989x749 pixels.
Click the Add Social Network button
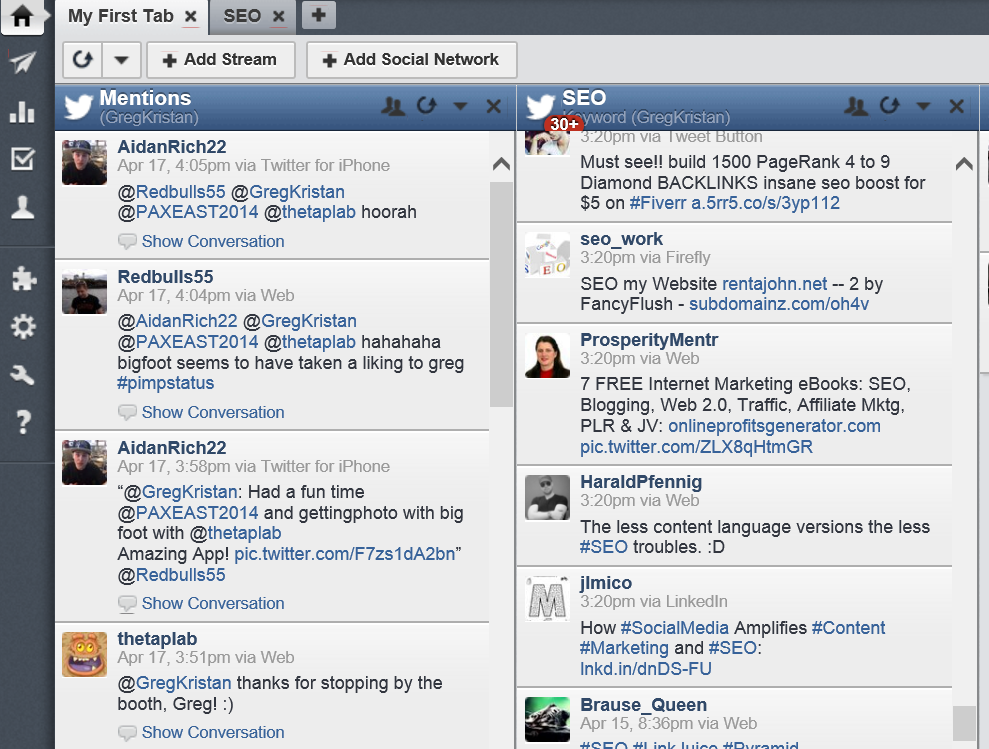coord(411,60)
